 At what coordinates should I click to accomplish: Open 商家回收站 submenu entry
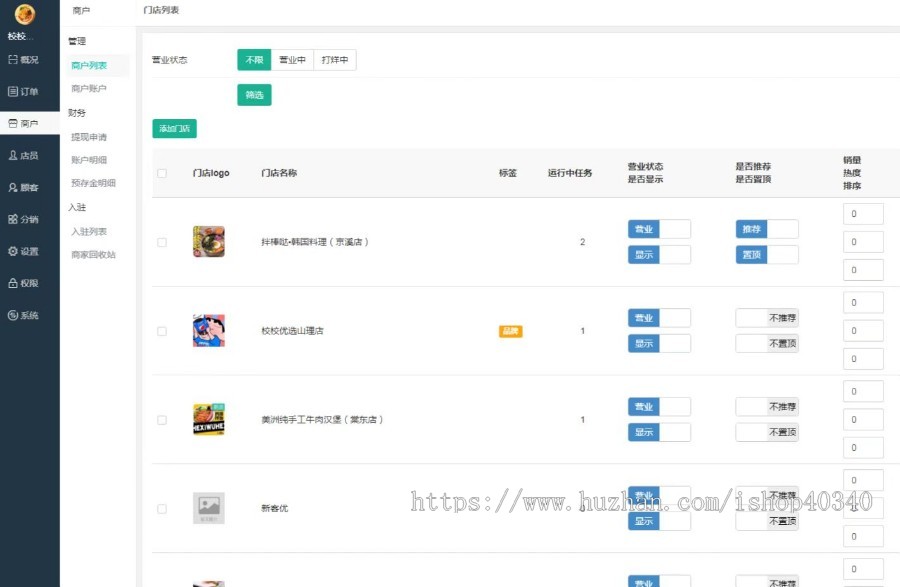[93, 255]
